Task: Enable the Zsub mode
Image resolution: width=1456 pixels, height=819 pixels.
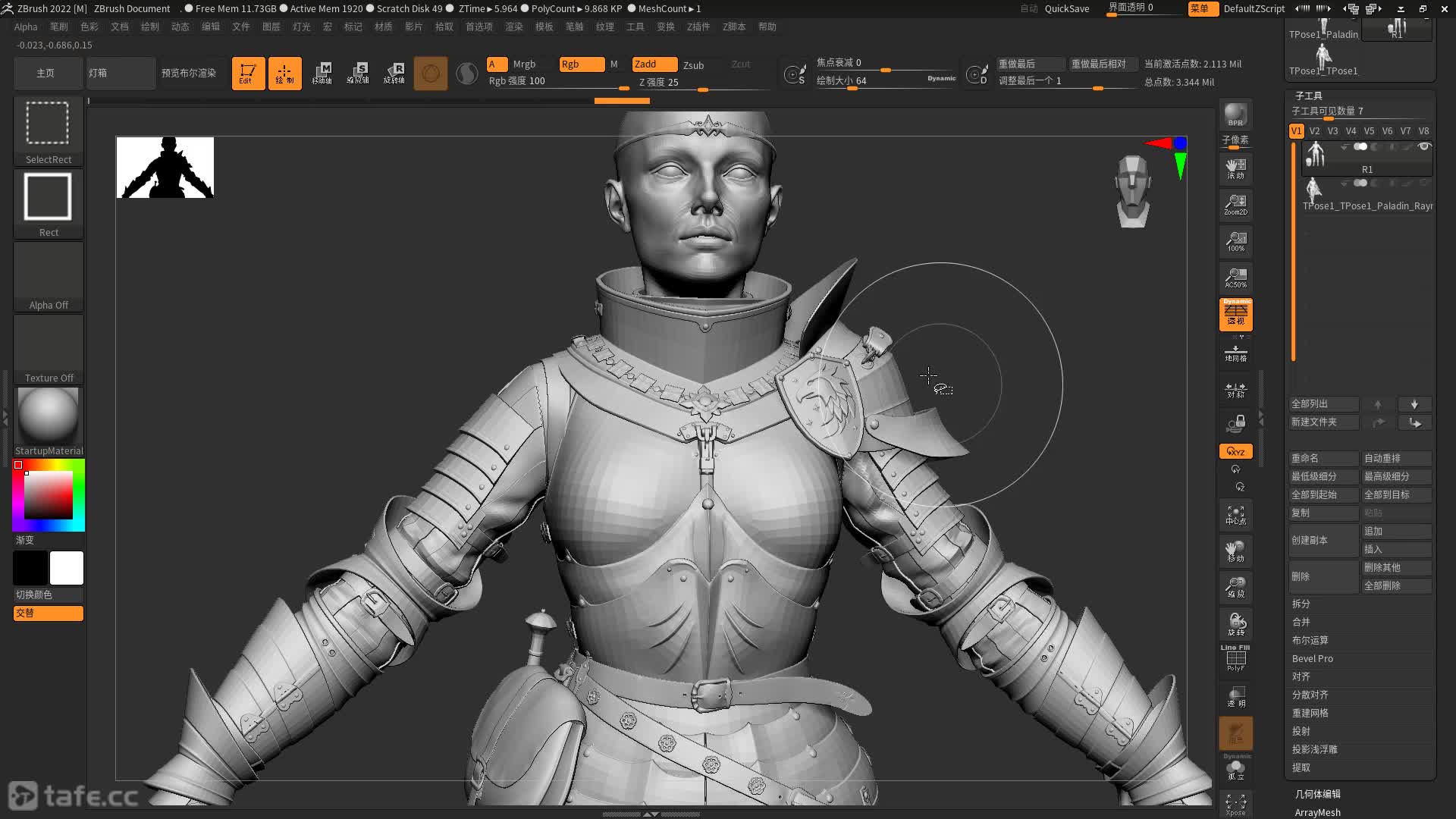Action: [693, 65]
